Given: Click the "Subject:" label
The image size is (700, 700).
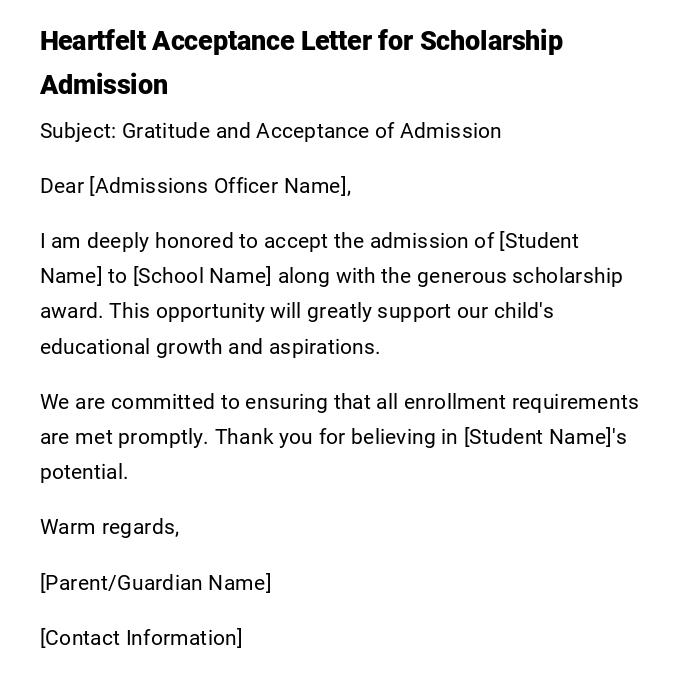Looking at the screenshot, I should click(78, 131).
